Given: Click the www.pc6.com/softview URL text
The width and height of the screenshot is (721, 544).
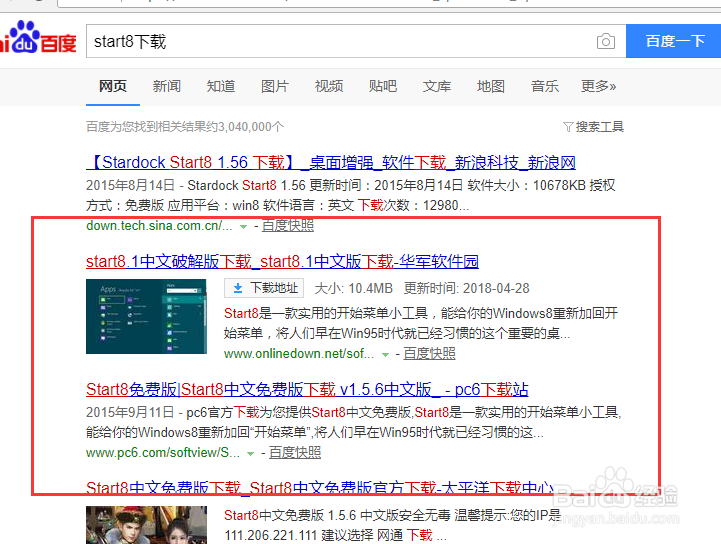Looking at the screenshot, I should (x=163, y=453).
